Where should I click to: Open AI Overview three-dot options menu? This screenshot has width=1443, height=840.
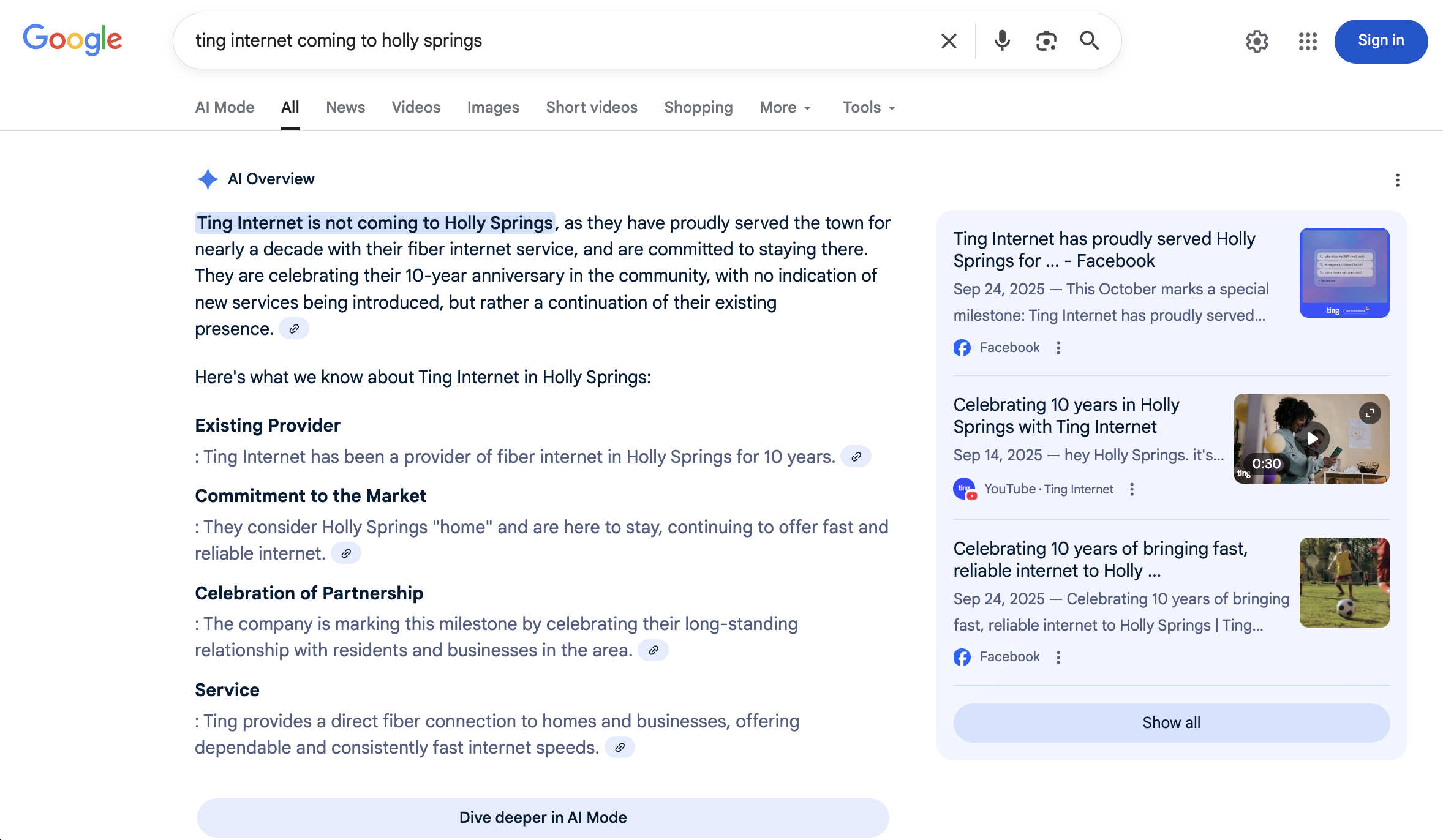point(1397,180)
